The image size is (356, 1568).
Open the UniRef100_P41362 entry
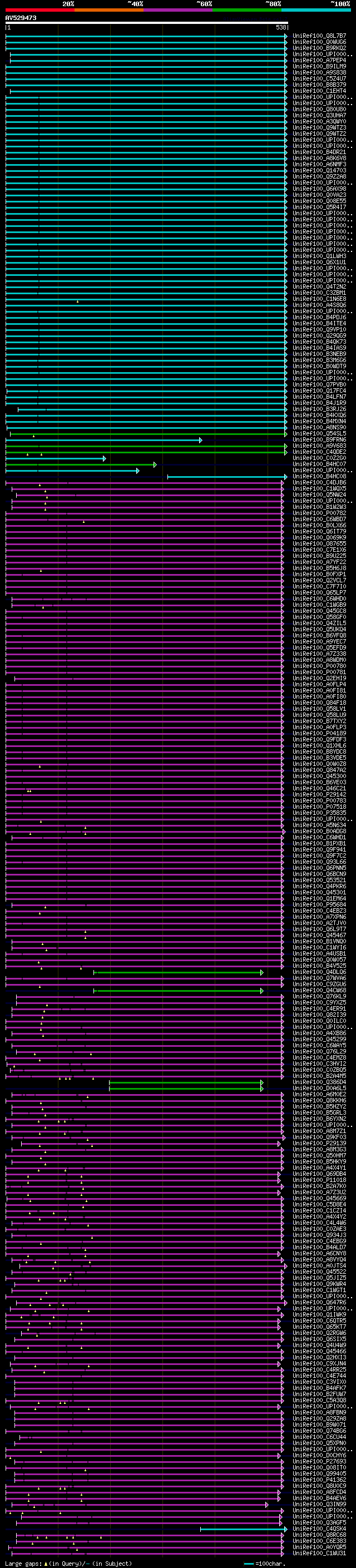pos(319,1480)
